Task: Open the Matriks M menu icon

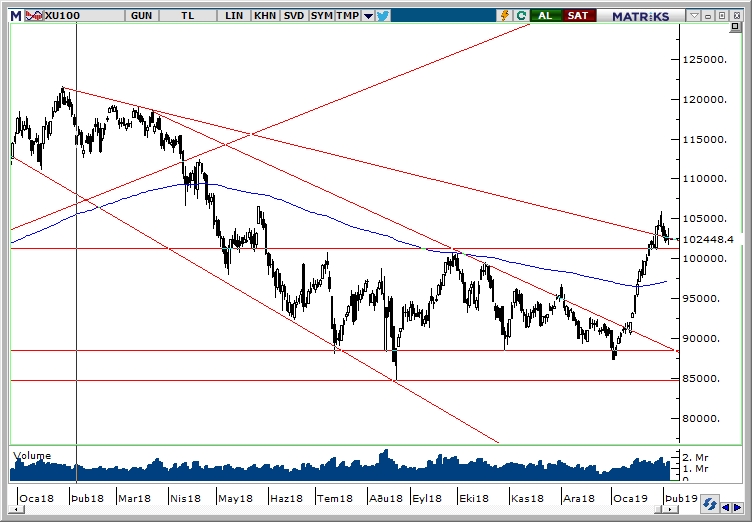Action: pyautogui.click(x=16, y=16)
